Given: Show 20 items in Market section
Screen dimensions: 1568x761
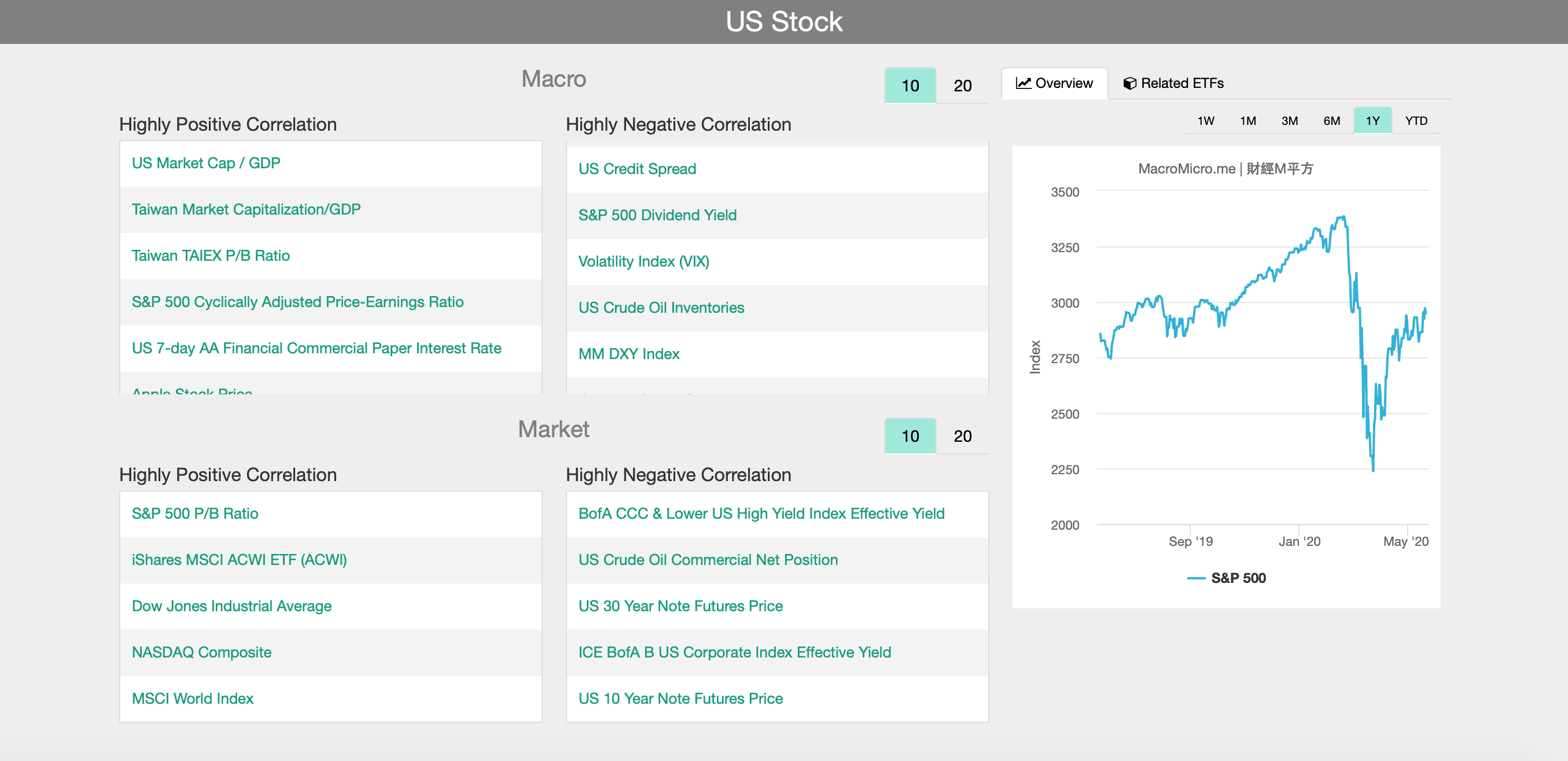Looking at the screenshot, I should (962, 436).
